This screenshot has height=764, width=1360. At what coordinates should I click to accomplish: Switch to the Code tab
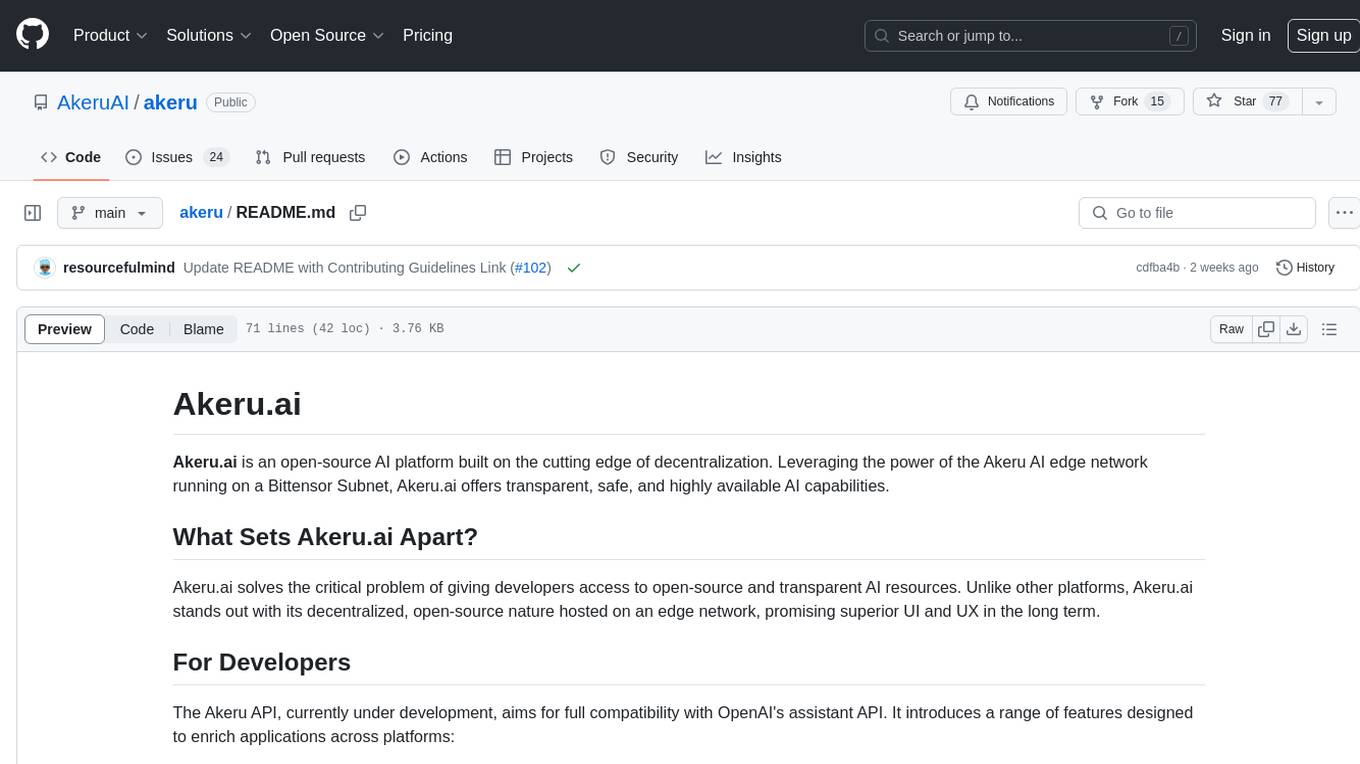tap(71, 157)
